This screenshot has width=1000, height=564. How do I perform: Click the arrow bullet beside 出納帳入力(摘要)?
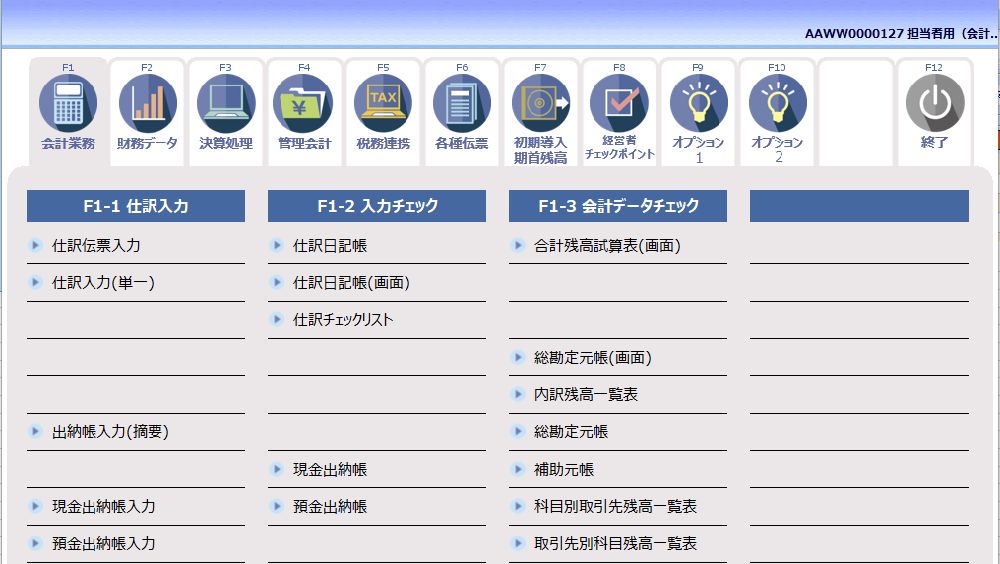(36, 431)
